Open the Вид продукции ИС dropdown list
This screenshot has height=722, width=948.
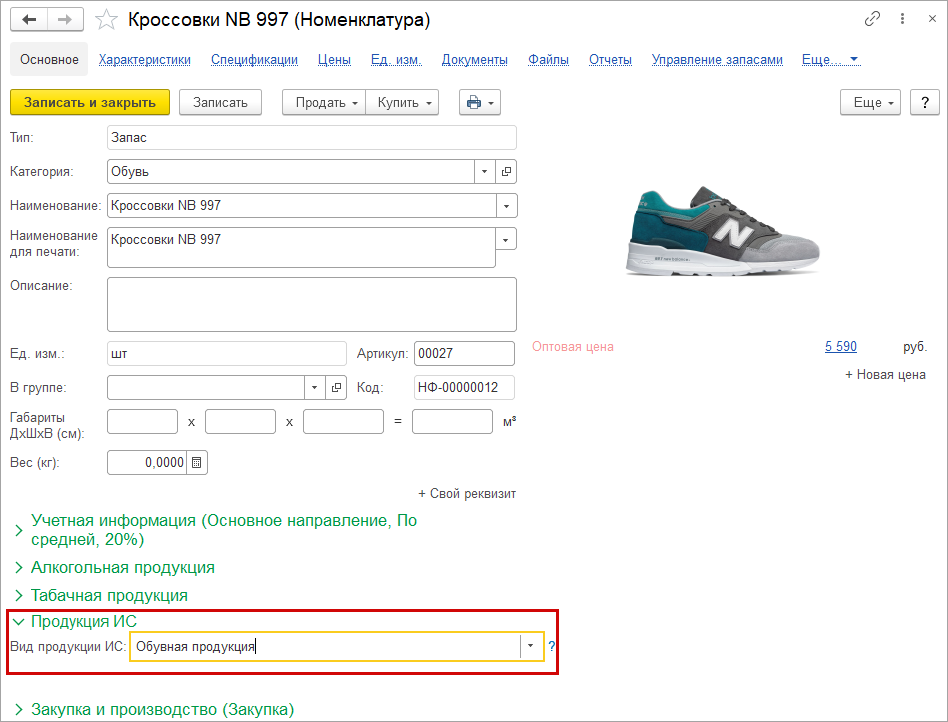530,646
